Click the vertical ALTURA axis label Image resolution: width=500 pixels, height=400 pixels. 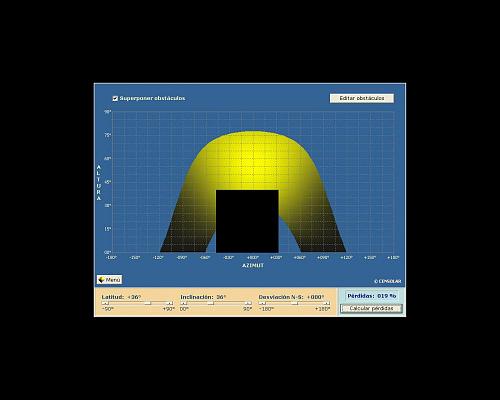point(99,183)
